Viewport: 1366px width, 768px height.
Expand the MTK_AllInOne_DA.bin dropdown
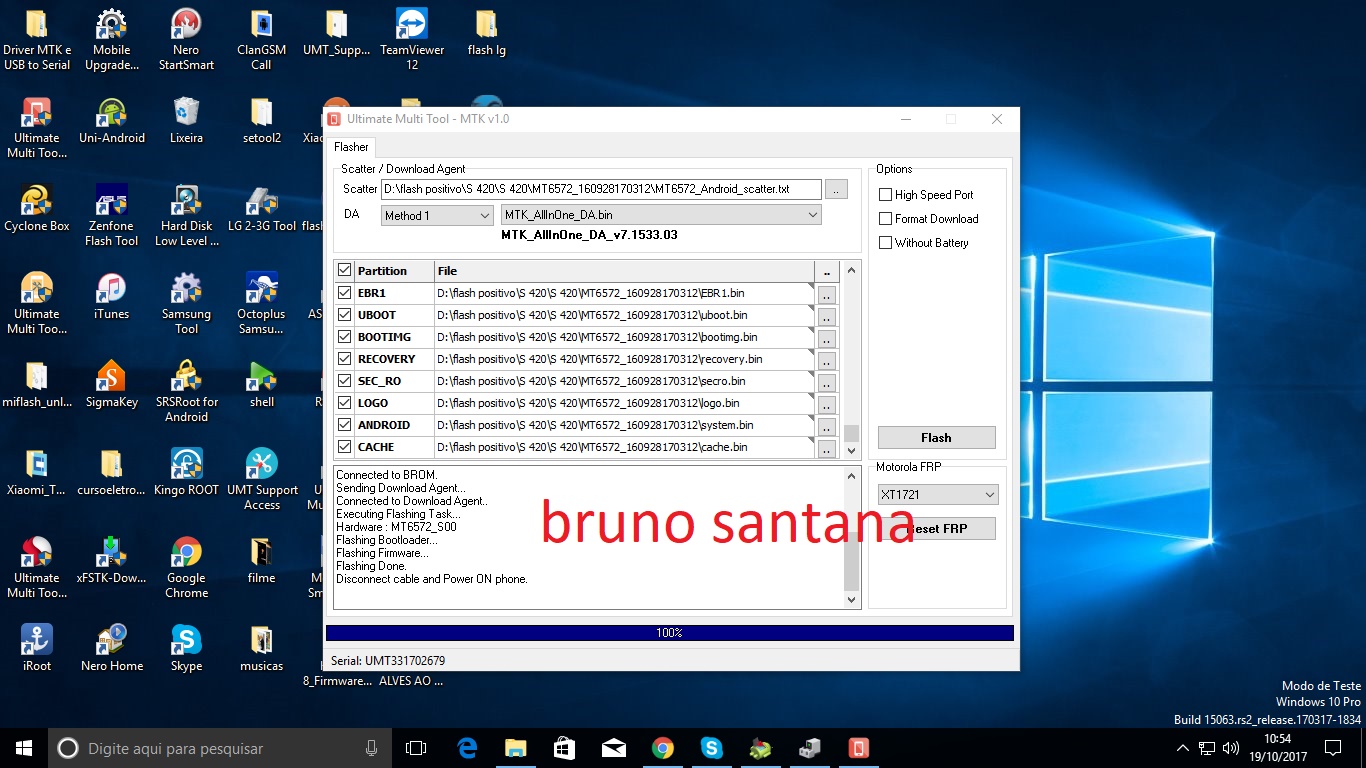click(x=661, y=215)
